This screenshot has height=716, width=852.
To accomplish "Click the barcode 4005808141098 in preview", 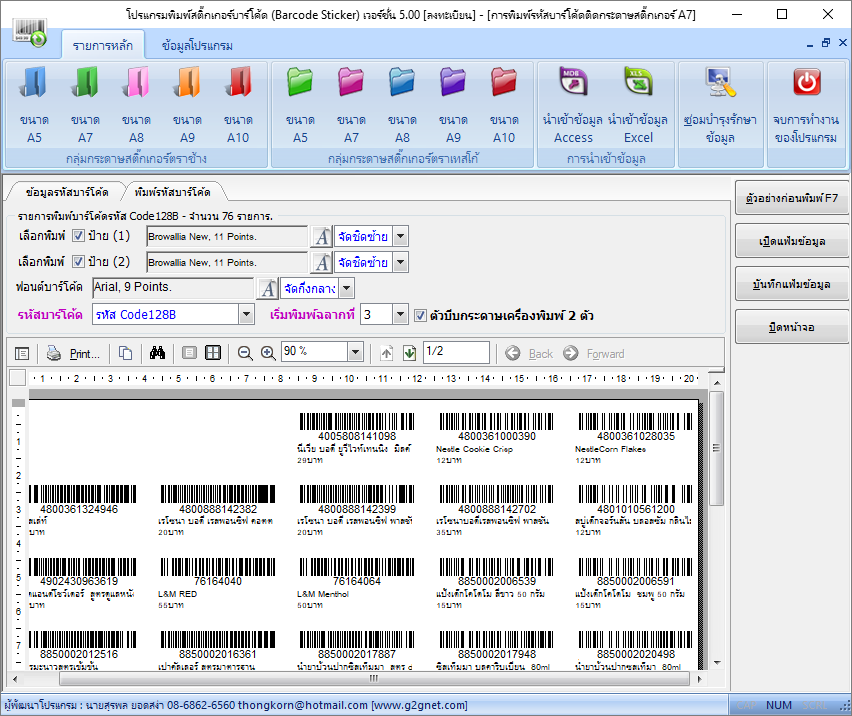I will click(x=357, y=422).
